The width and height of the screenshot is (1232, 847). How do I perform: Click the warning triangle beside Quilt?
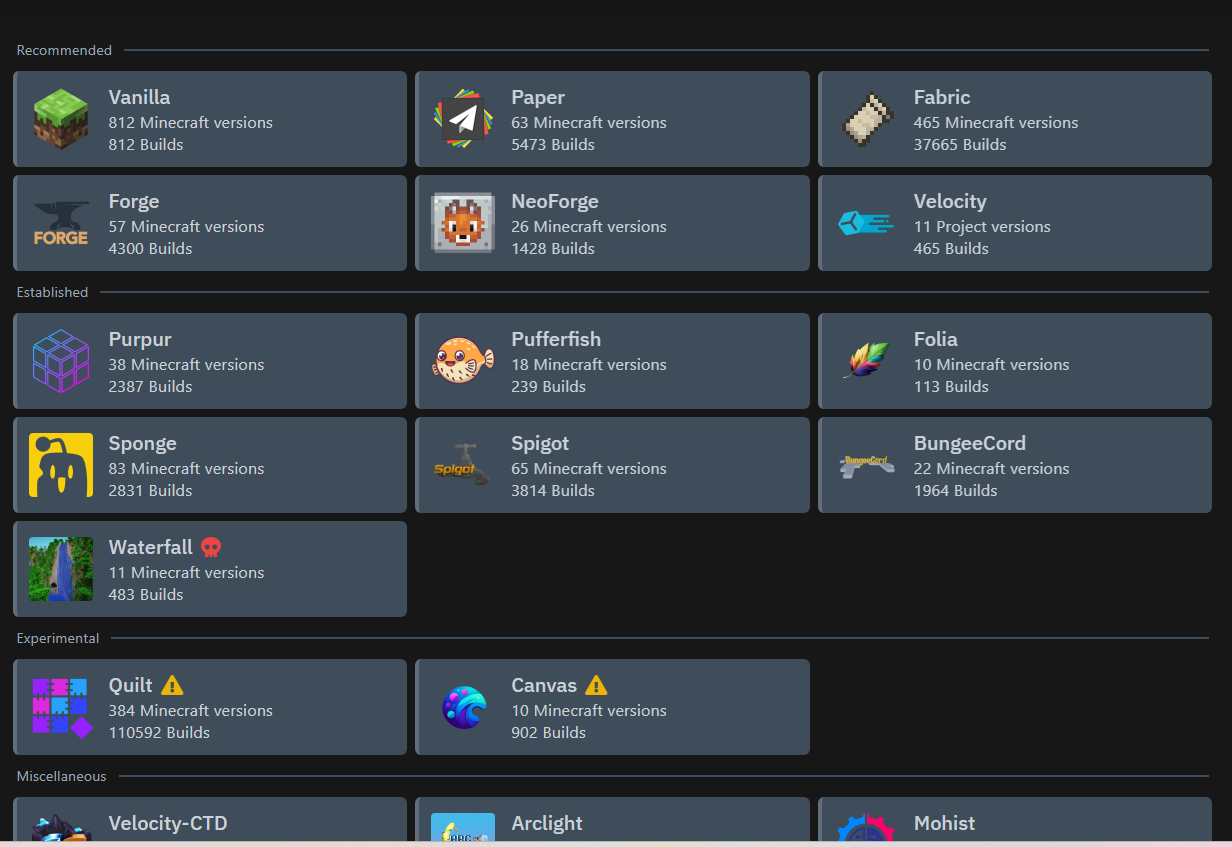[172, 685]
